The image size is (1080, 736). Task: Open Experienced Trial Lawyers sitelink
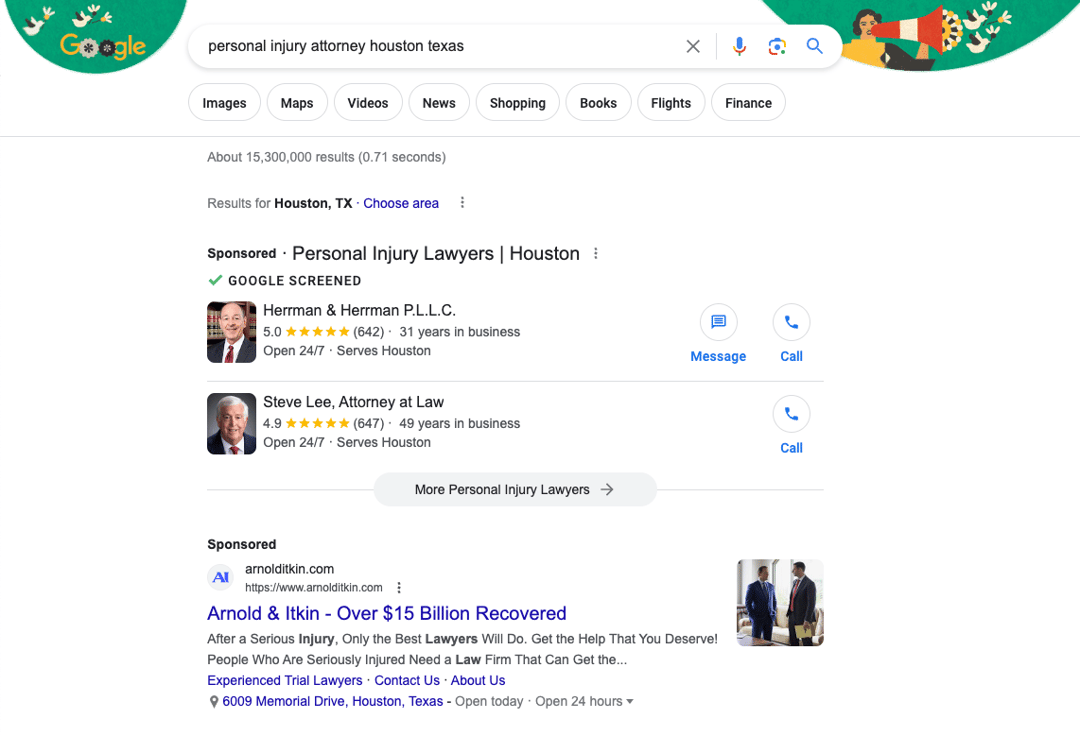(x=284, y=680)
